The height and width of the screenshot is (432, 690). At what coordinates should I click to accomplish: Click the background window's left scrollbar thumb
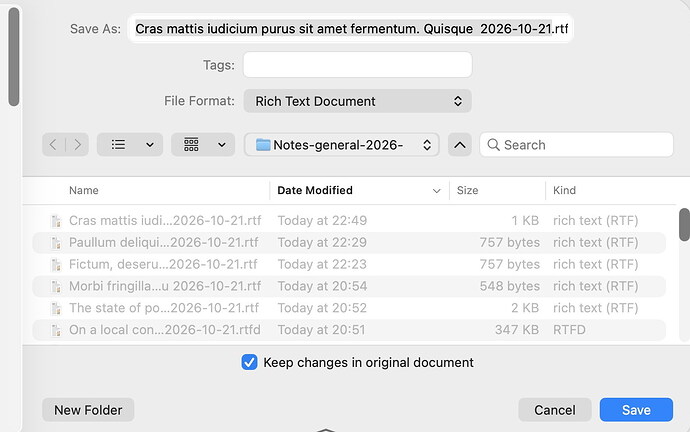[x=14, y=56]
